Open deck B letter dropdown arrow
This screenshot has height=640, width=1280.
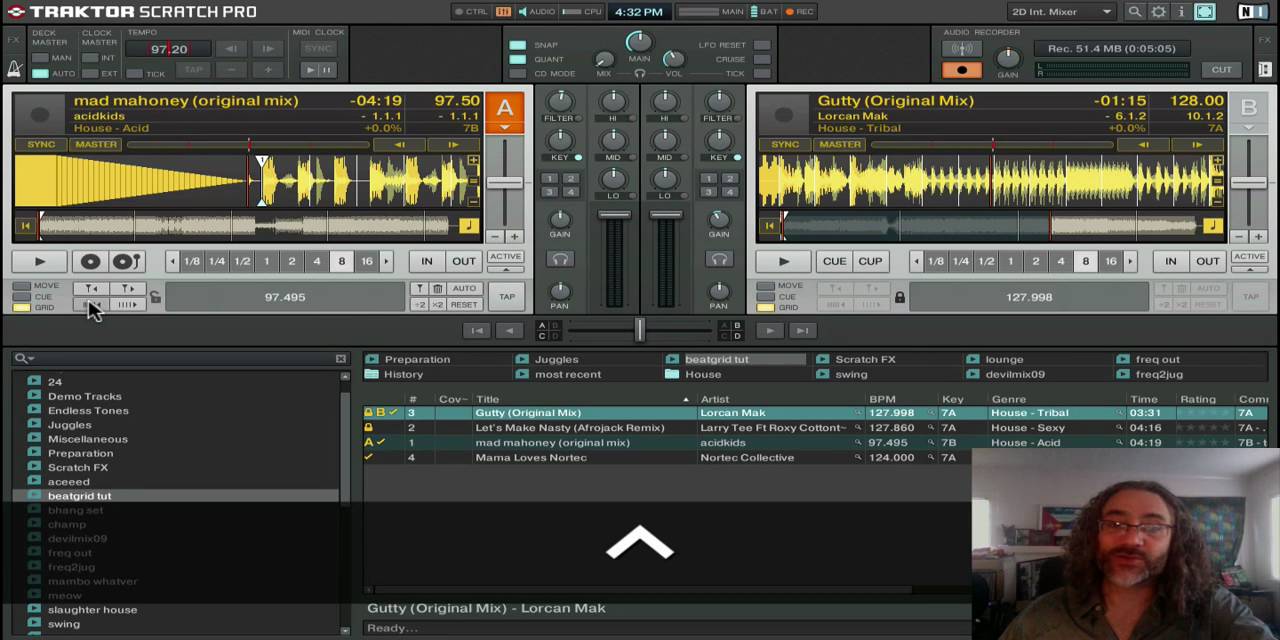1249,127
